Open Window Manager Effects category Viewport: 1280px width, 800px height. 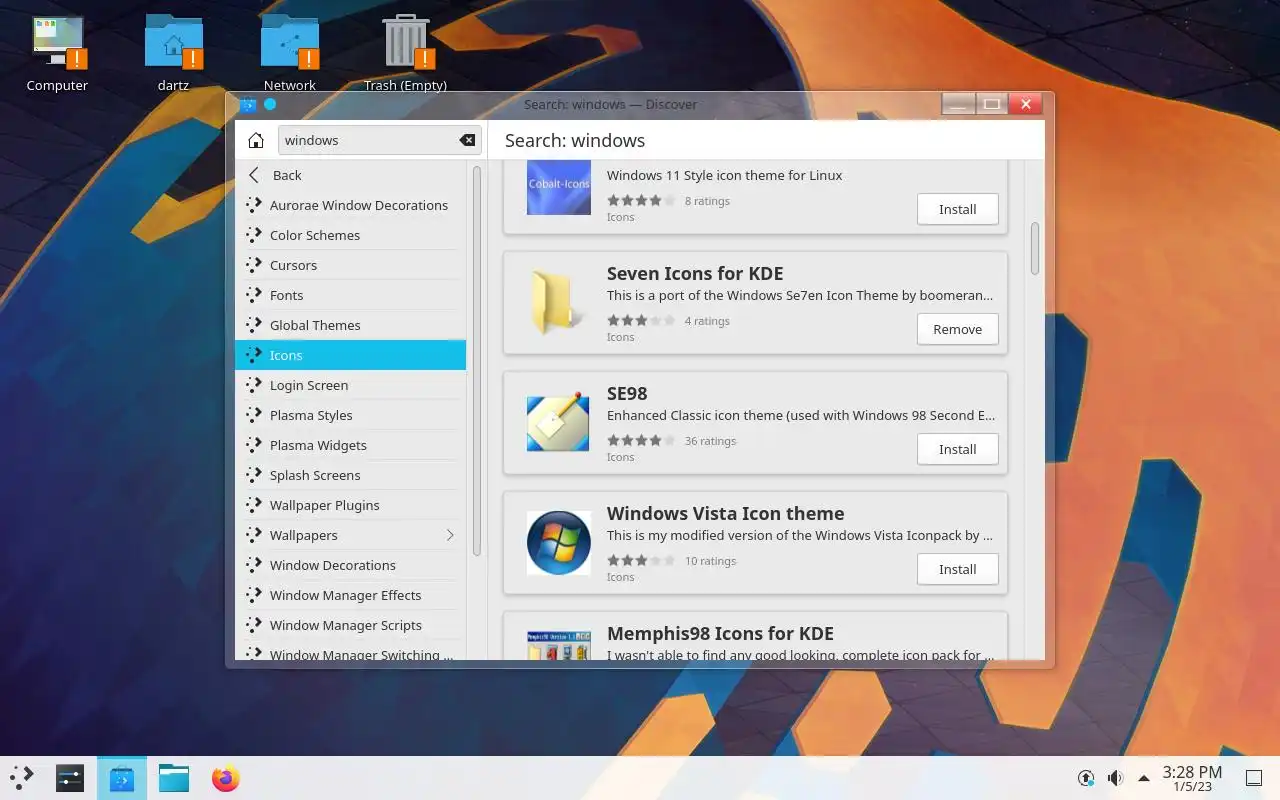(x=350, y=595)
